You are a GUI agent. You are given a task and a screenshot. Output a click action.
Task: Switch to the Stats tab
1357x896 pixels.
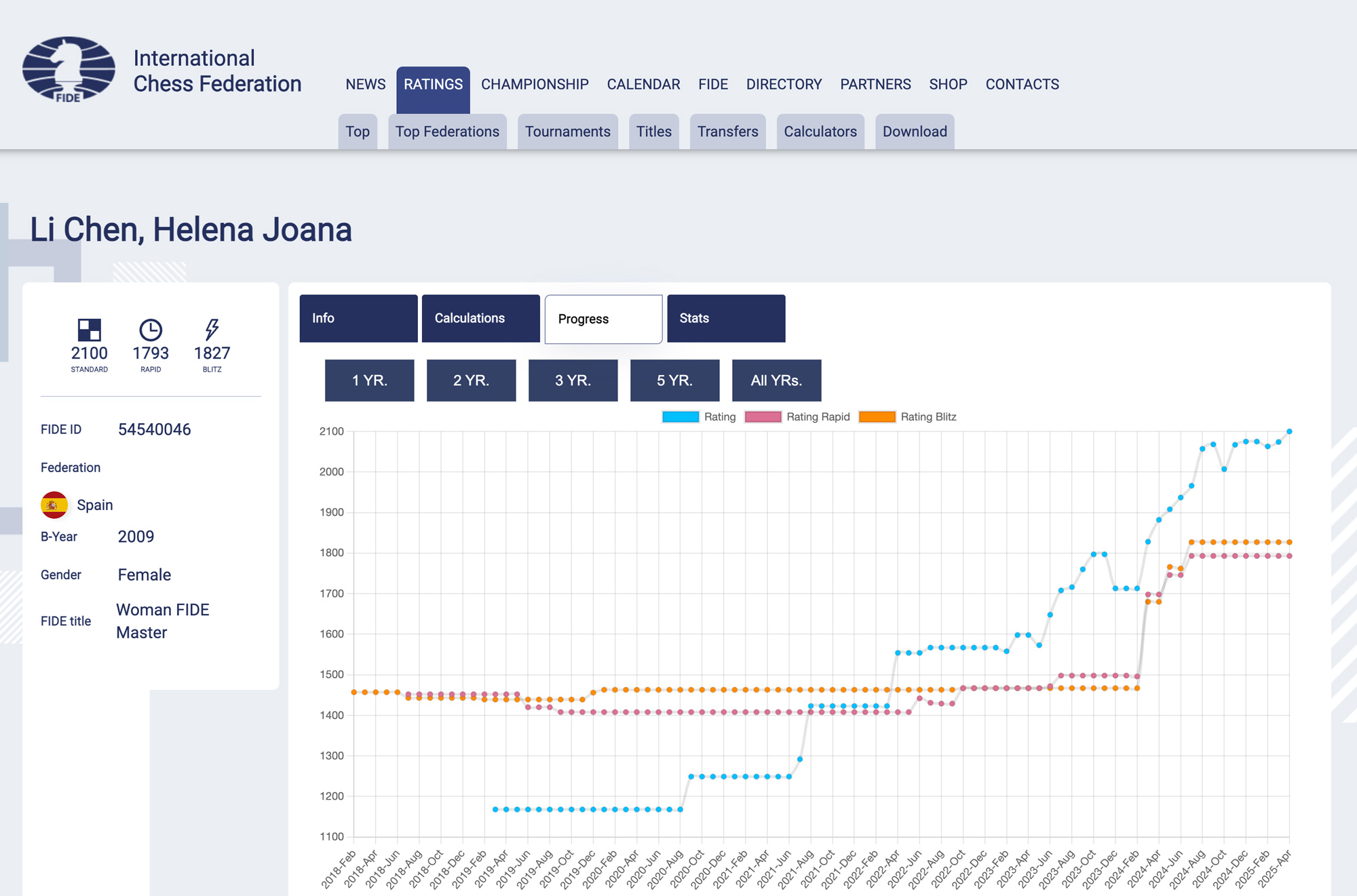pos(726,318)
